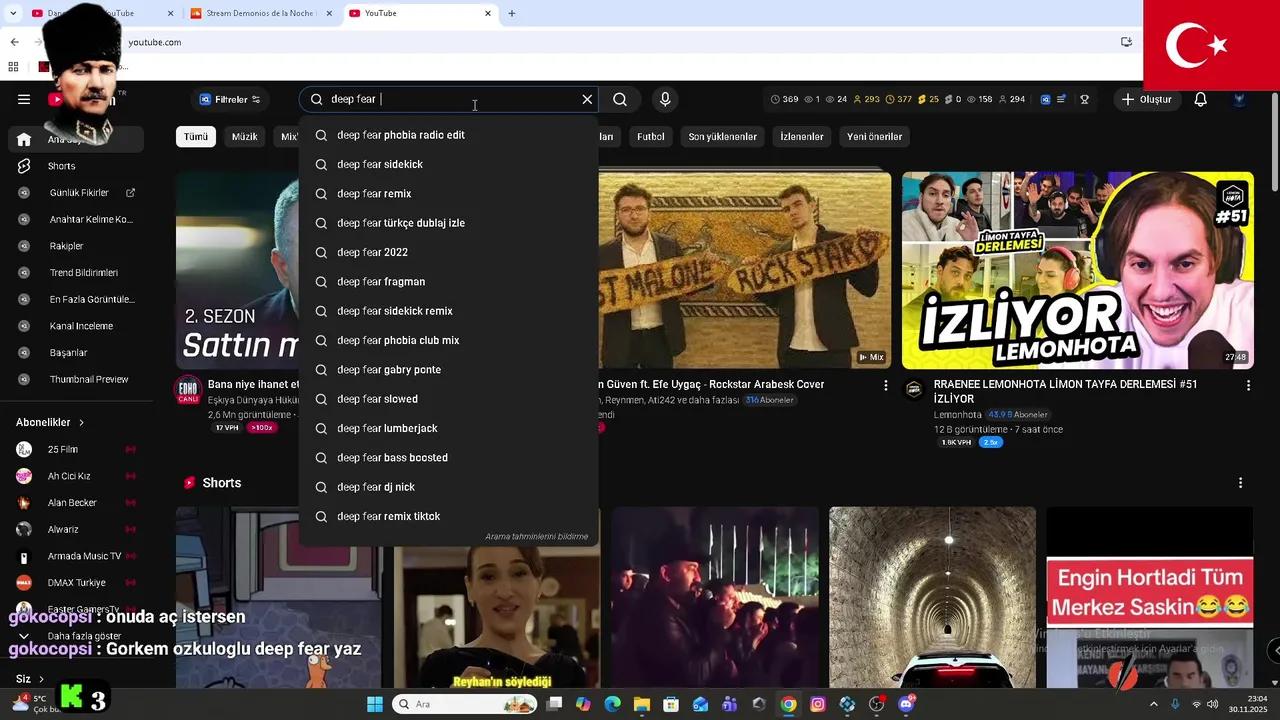The height and width of the screenshot is (720, 1280).
Task: Open the Shorts shelf three-dot menu
Action: point(1240,483)
